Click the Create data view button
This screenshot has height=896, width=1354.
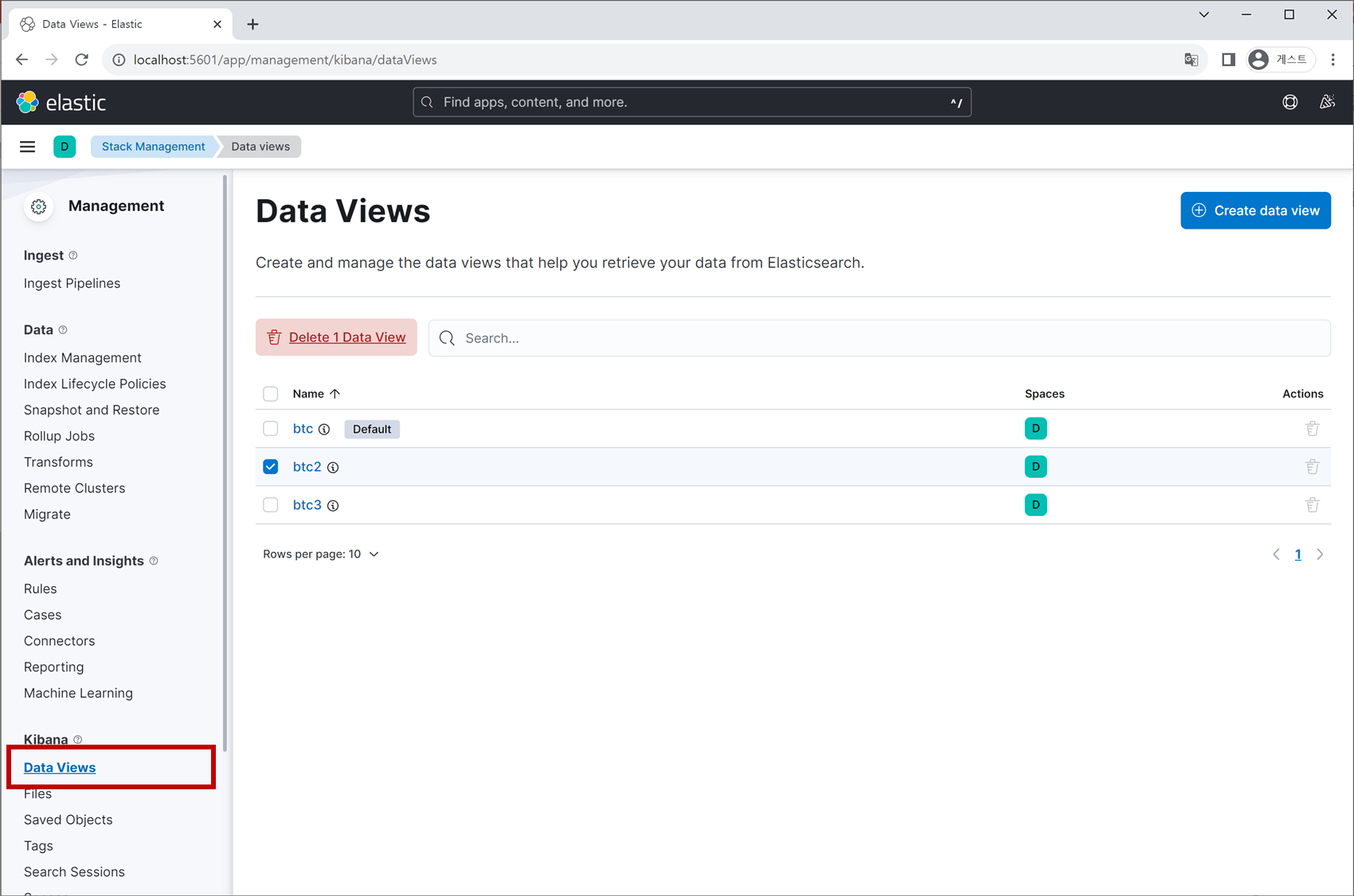[x=1255, y=210]
